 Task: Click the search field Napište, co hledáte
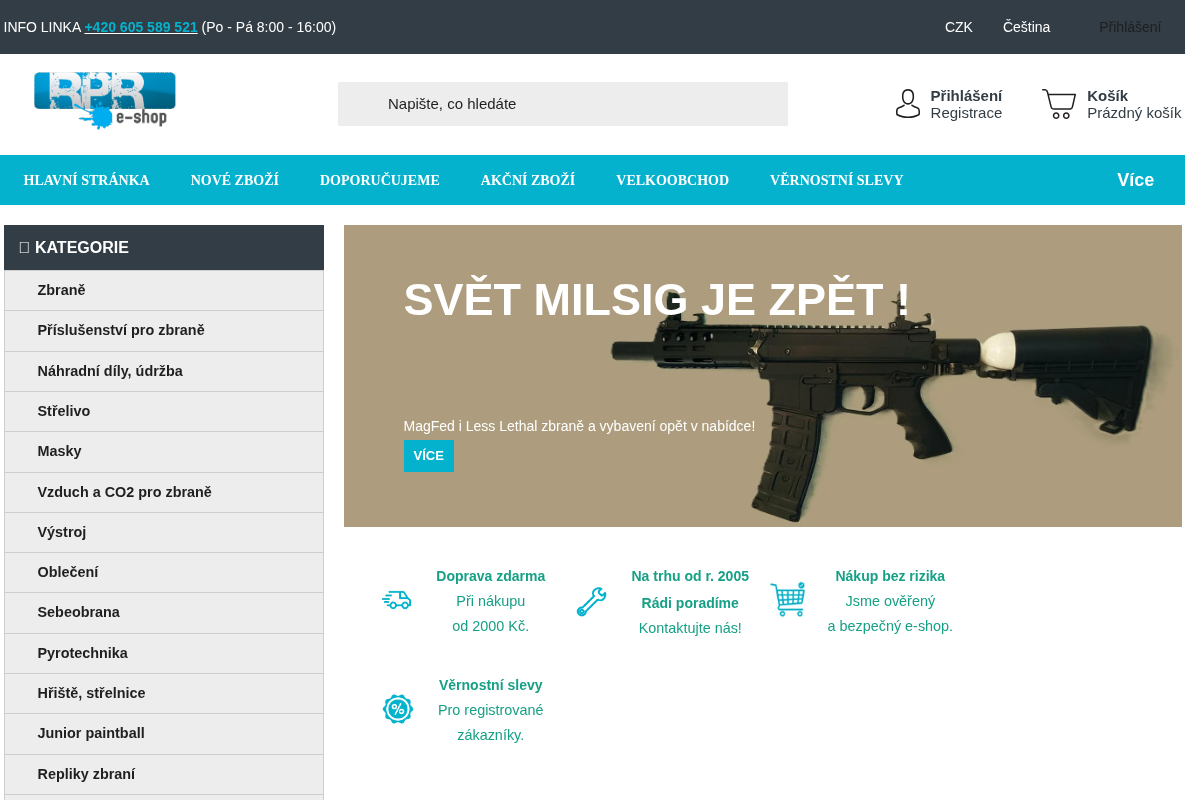point(563,104)
